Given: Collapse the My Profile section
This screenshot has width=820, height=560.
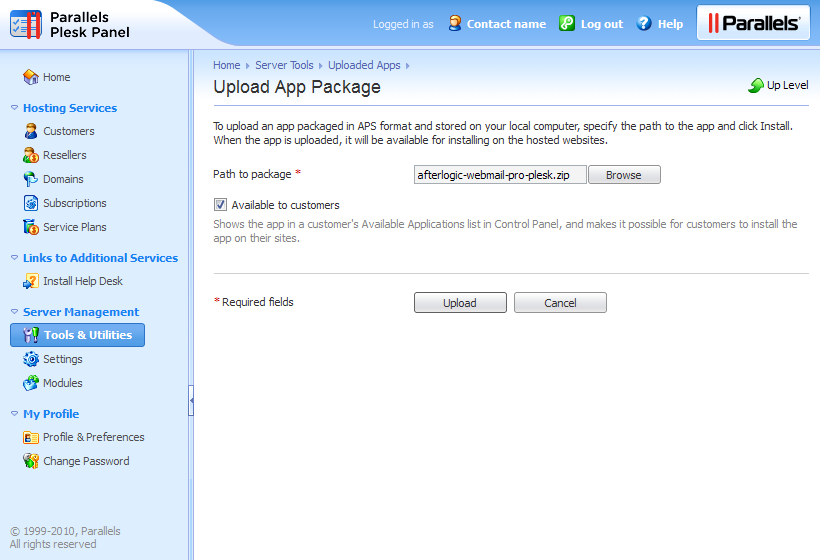Looking at the screenshot, I should pos(14,414).
